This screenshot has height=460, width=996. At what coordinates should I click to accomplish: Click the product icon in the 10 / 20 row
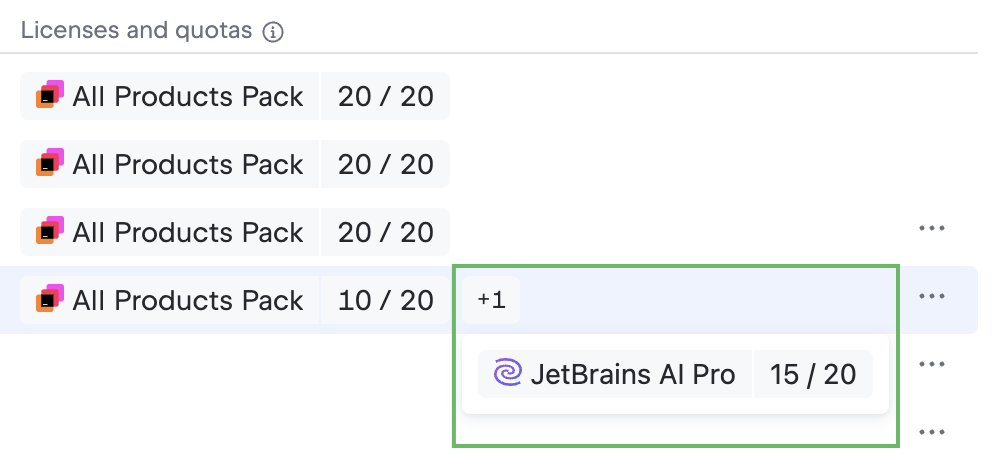[50, 300]
